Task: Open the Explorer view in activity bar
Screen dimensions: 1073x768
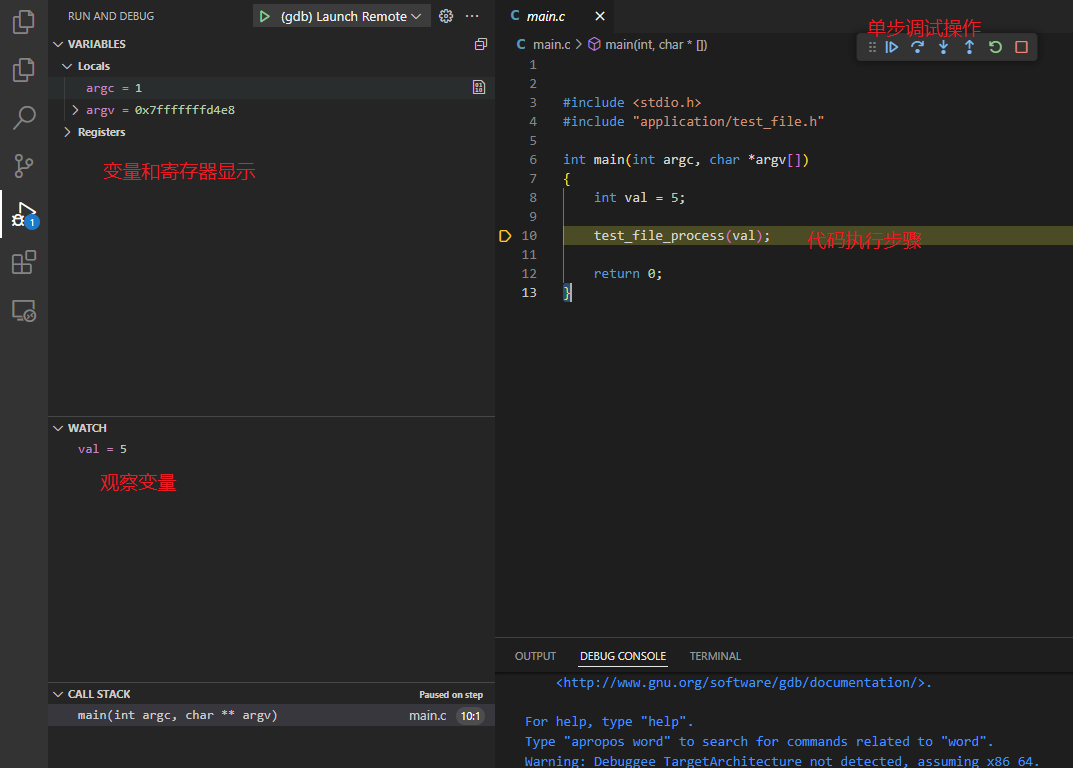Action: 23,22
